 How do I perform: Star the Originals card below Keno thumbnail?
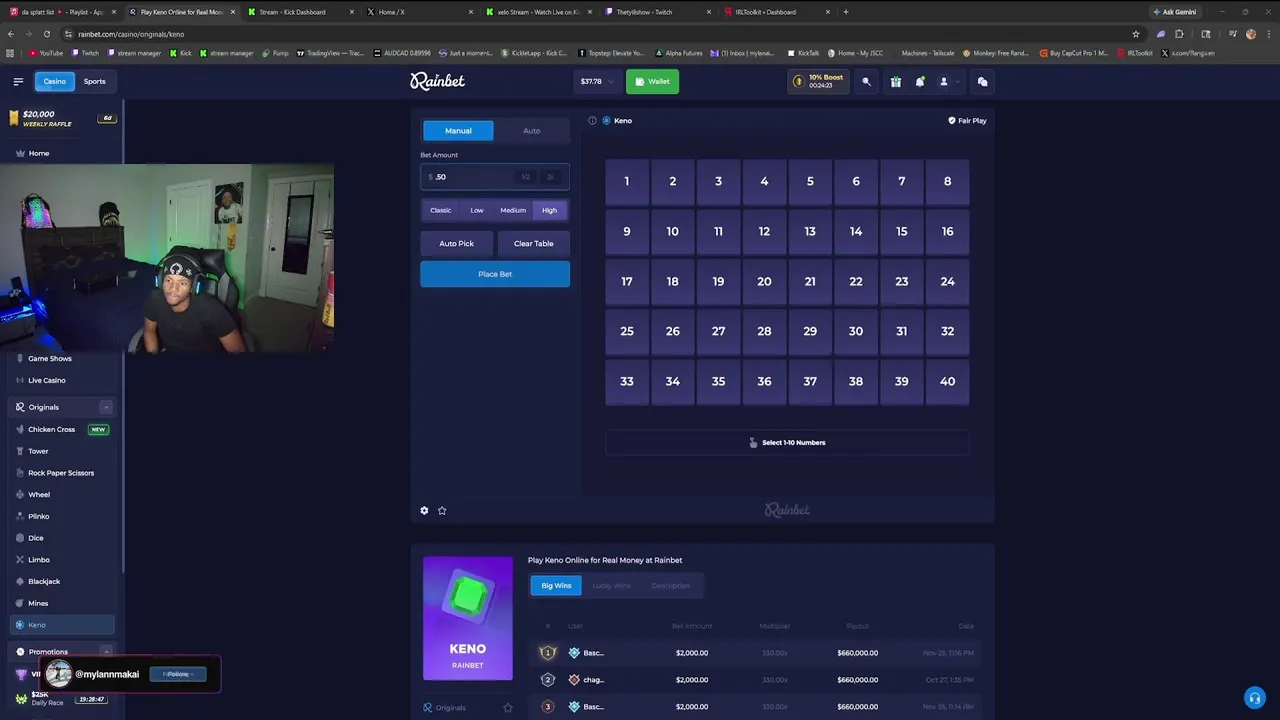point(507,708)
